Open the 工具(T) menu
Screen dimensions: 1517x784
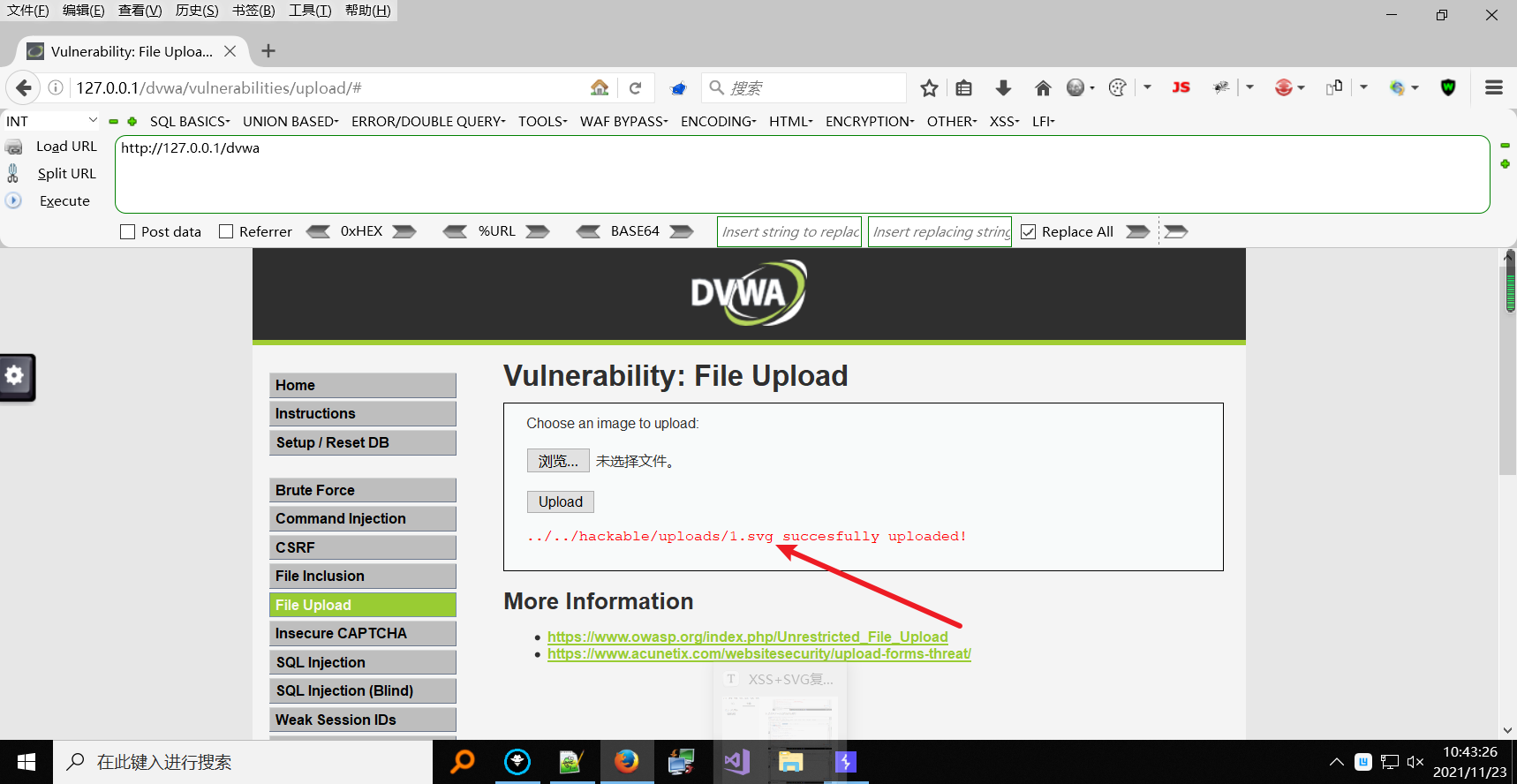coord(310,11)
